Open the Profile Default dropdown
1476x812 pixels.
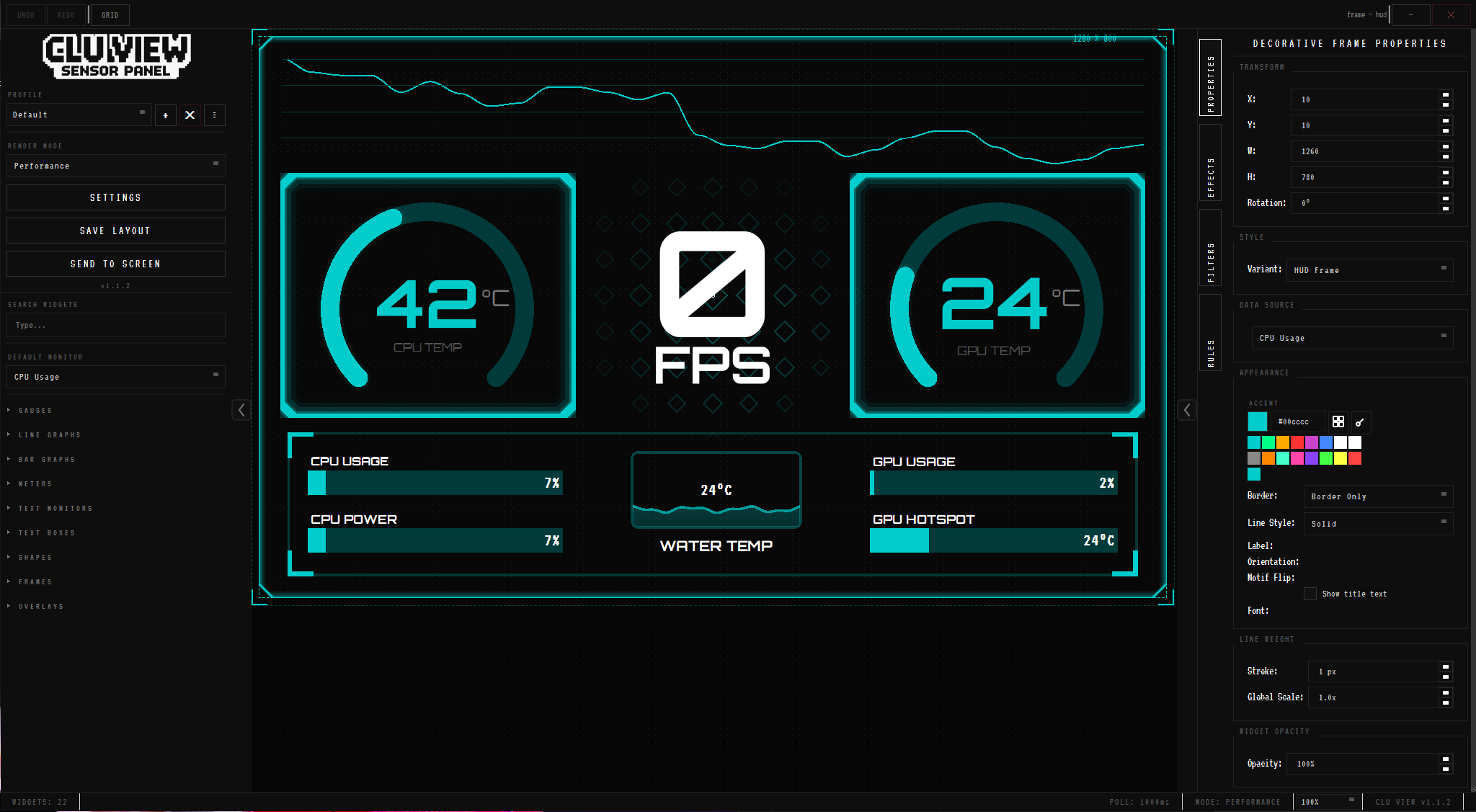coord(79,115)
